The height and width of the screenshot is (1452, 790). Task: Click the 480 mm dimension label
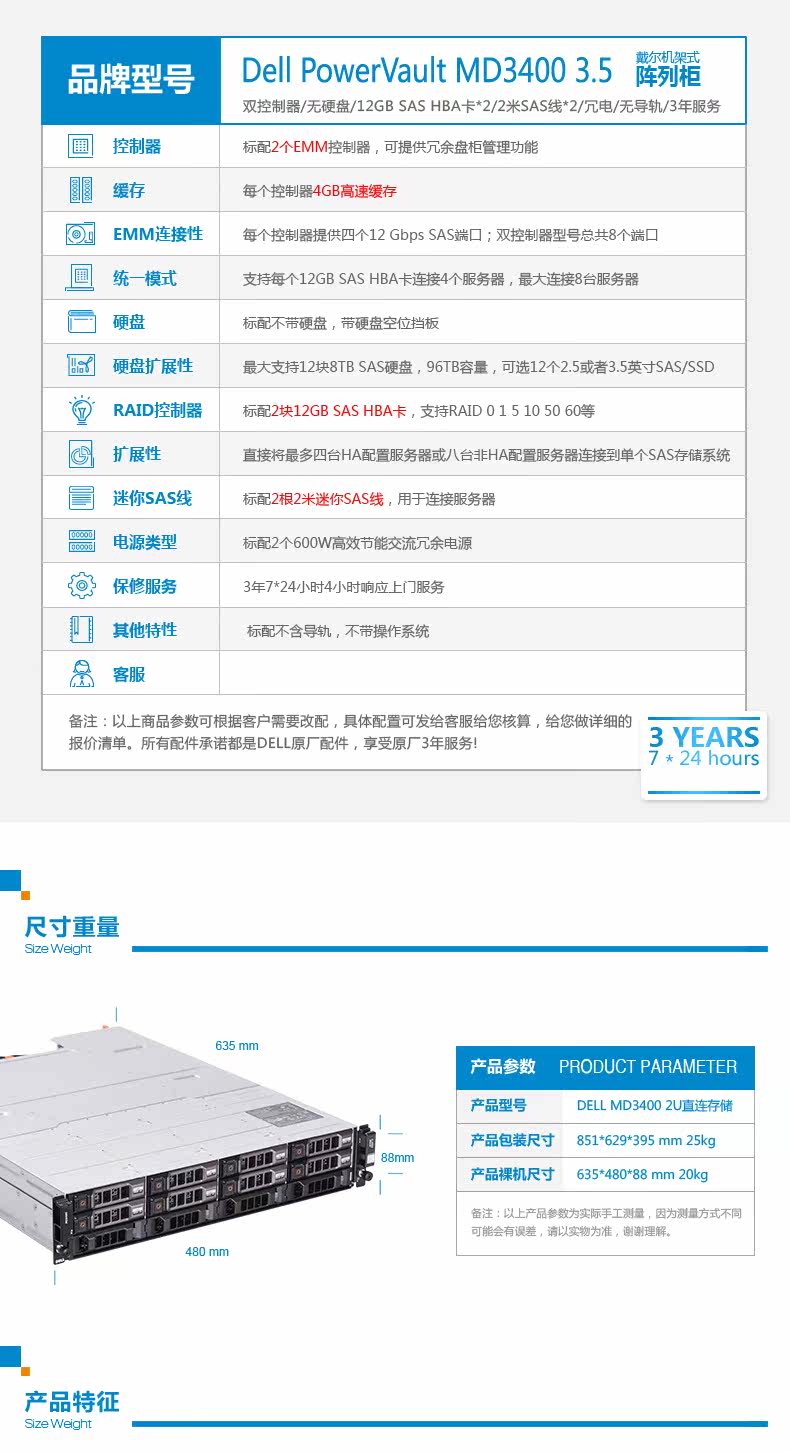point(207,1252)
